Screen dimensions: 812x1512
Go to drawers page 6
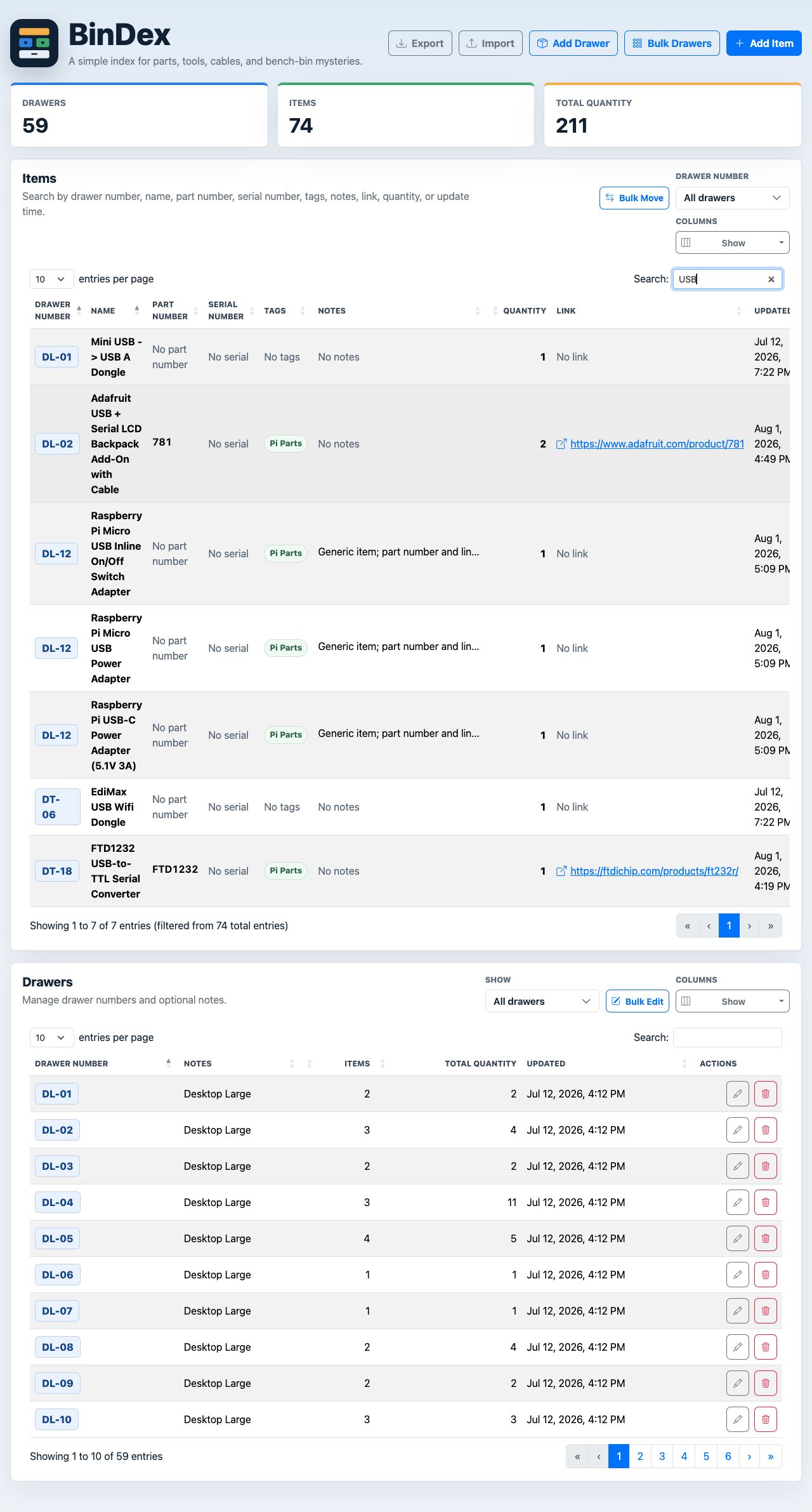(728, 1456)
